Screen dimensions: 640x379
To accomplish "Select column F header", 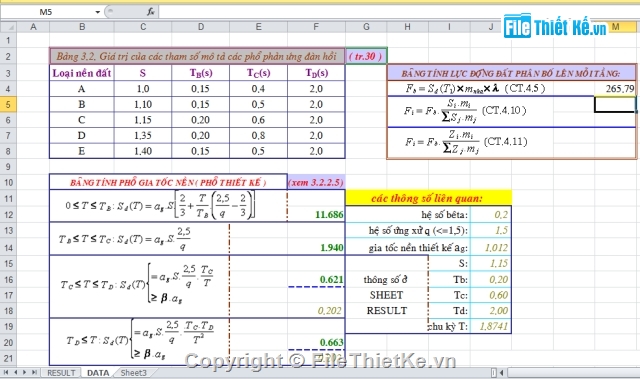I will (316, 27).
